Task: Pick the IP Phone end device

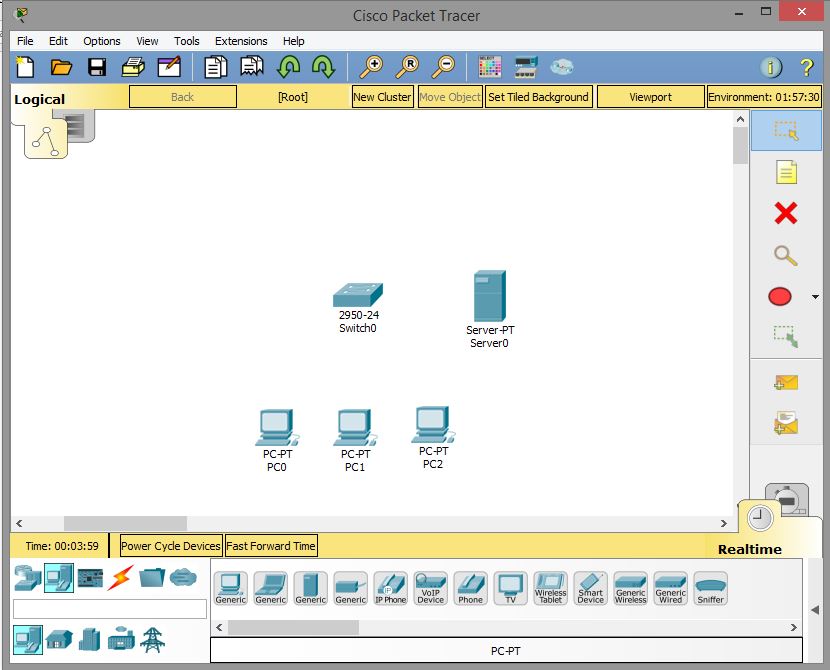Action: click(x=391, y=588)
